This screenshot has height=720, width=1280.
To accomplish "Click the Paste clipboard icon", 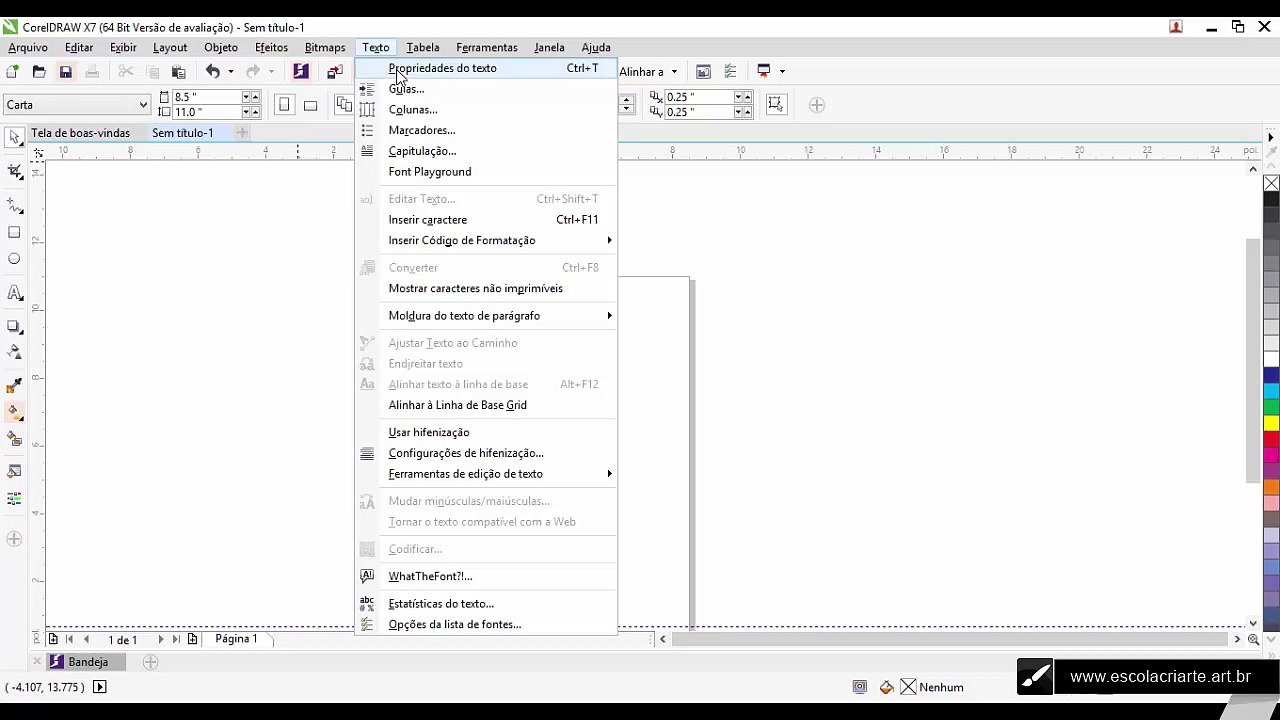I will click(179, 72).
